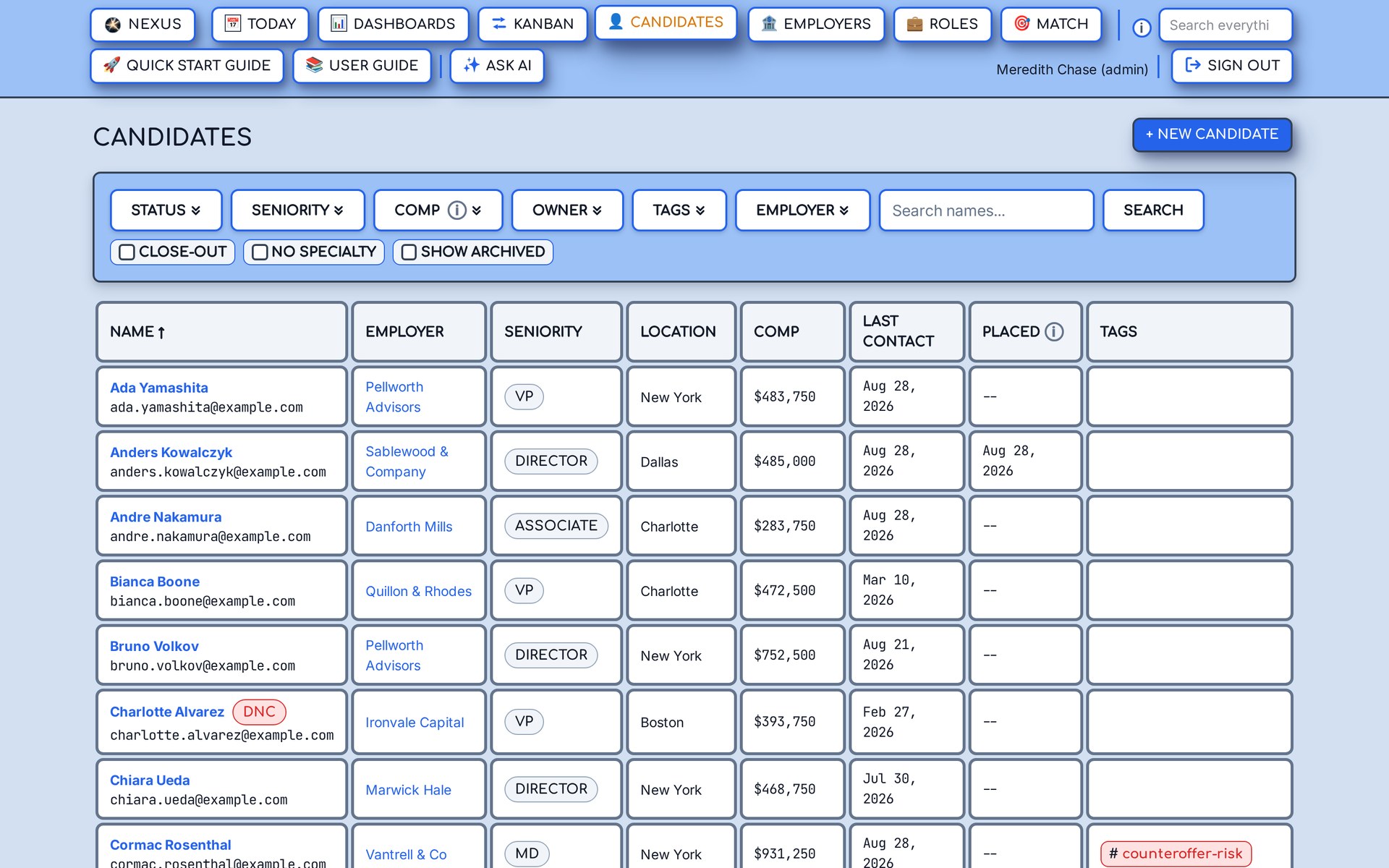Click the PLACED column info icon
Image resolution: width=1389 pixels, height=868 pixels.
(x=1054, y=332)
